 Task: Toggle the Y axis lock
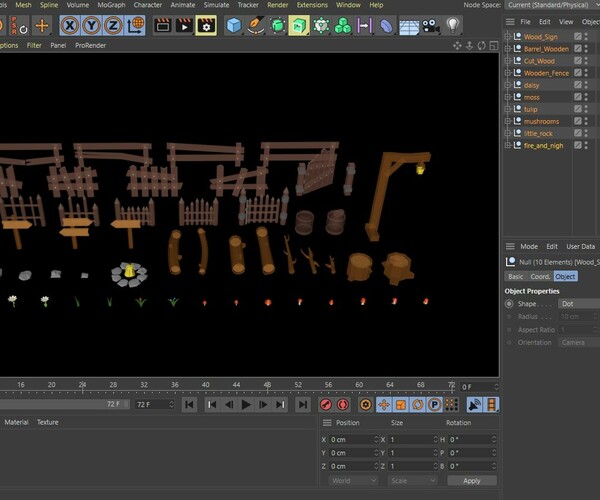tap(92, 25)
